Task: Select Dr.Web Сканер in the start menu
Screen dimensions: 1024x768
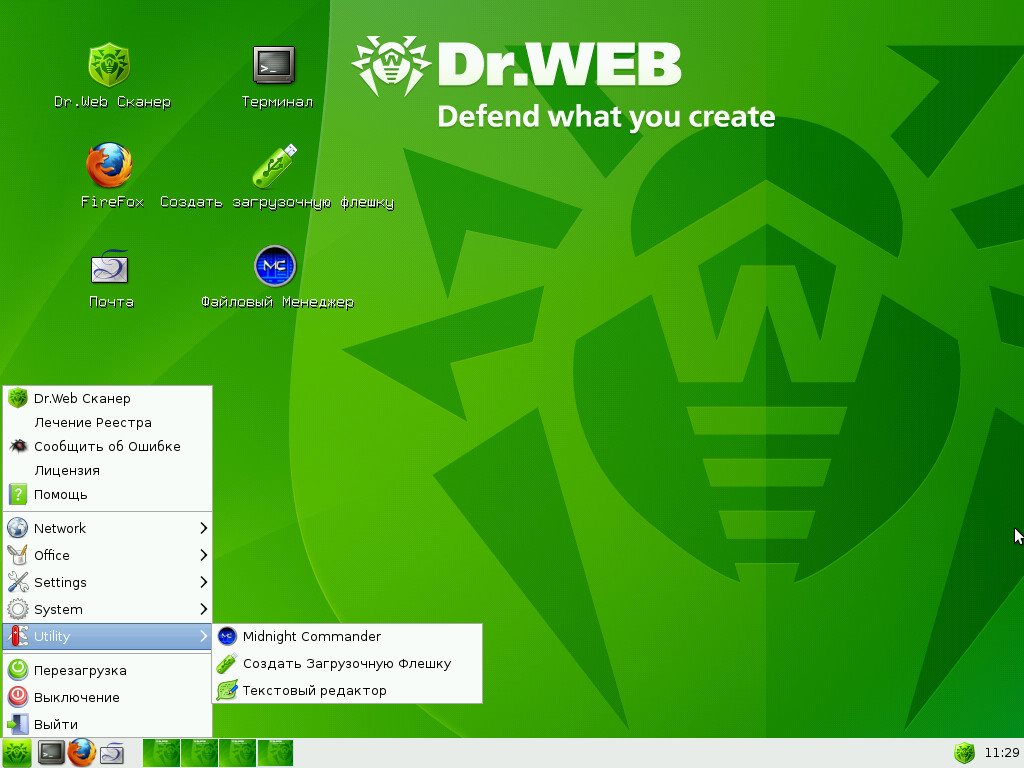Action: tap(108, 398)
